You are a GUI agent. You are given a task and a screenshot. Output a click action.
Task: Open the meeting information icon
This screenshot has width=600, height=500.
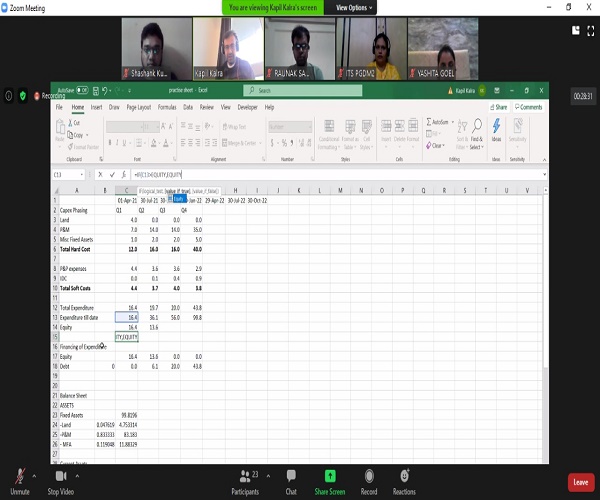coord(8,96)
